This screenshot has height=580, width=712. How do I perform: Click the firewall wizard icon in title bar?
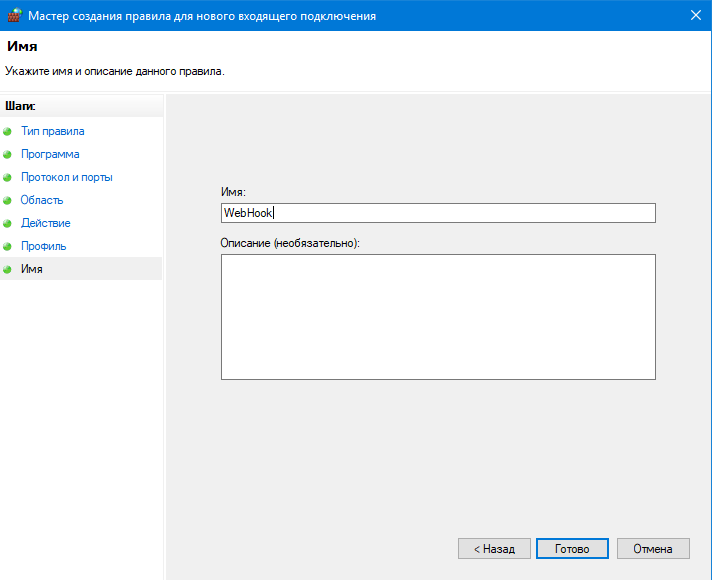[x=14, y=16]
